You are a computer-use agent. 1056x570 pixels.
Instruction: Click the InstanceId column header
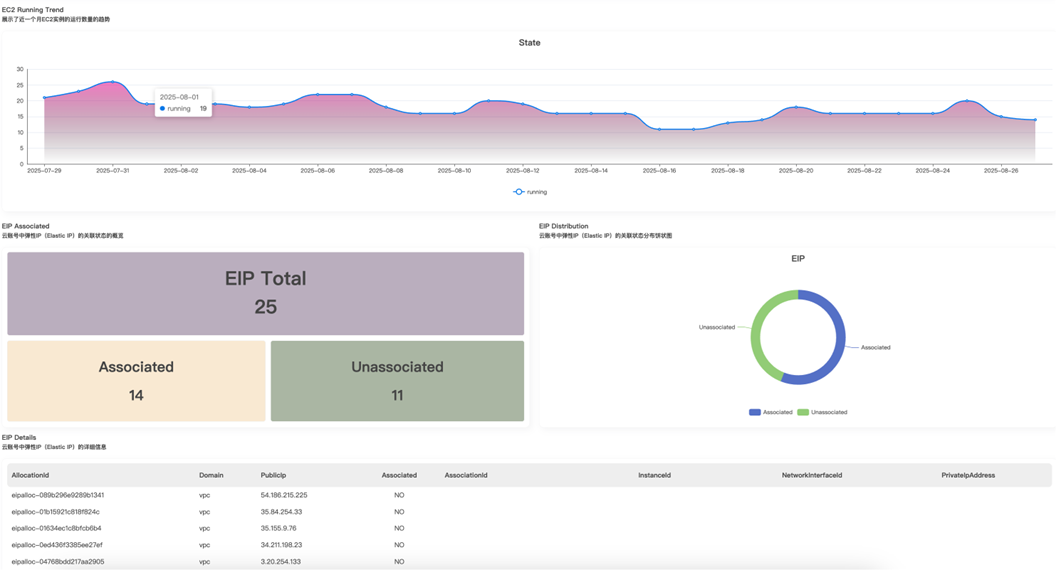pyautogui.click(x=654, y=475)
